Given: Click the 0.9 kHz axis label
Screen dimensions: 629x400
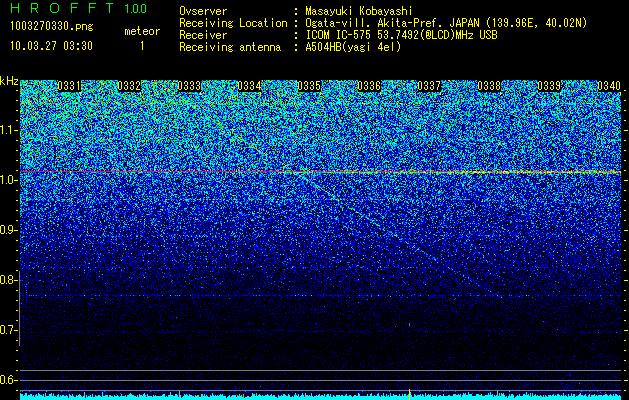Looking at the screenshot, I should tap(8, 230).
